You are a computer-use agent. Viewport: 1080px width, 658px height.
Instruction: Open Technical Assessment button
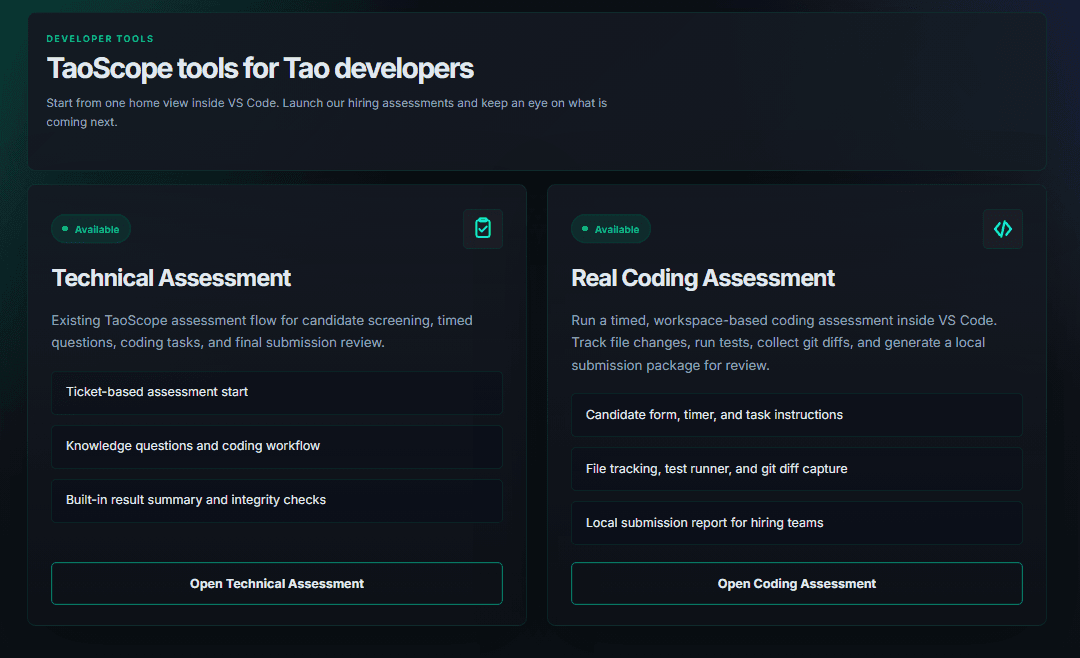[277, 584]
